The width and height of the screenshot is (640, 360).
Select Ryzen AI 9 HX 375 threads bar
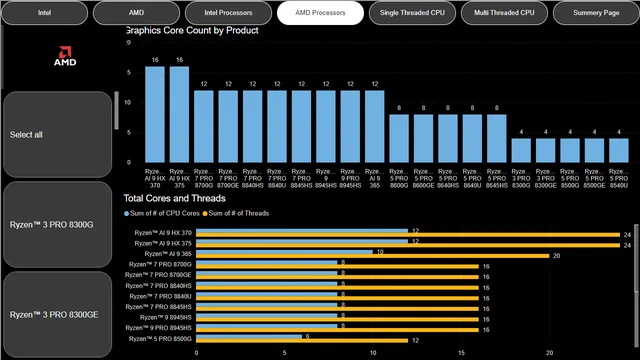pyautogui.click(x=408, y=245)
